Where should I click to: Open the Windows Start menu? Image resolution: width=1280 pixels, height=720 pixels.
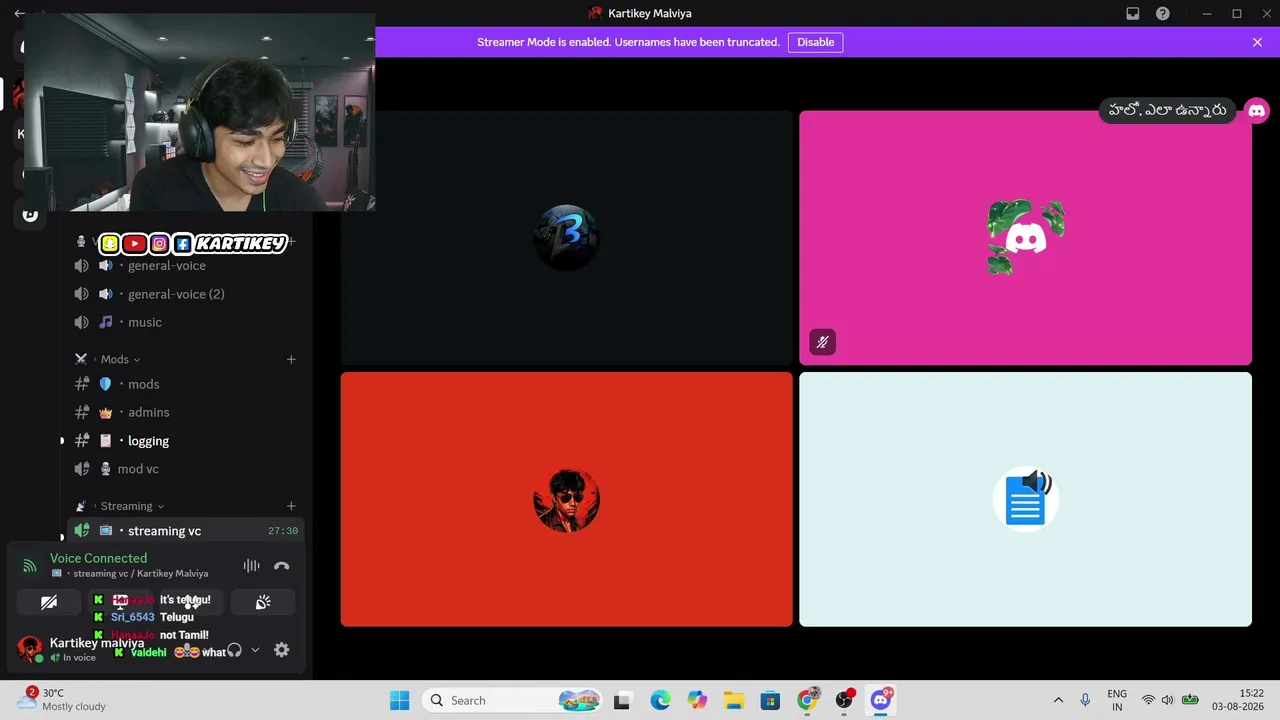coord(399,700)
